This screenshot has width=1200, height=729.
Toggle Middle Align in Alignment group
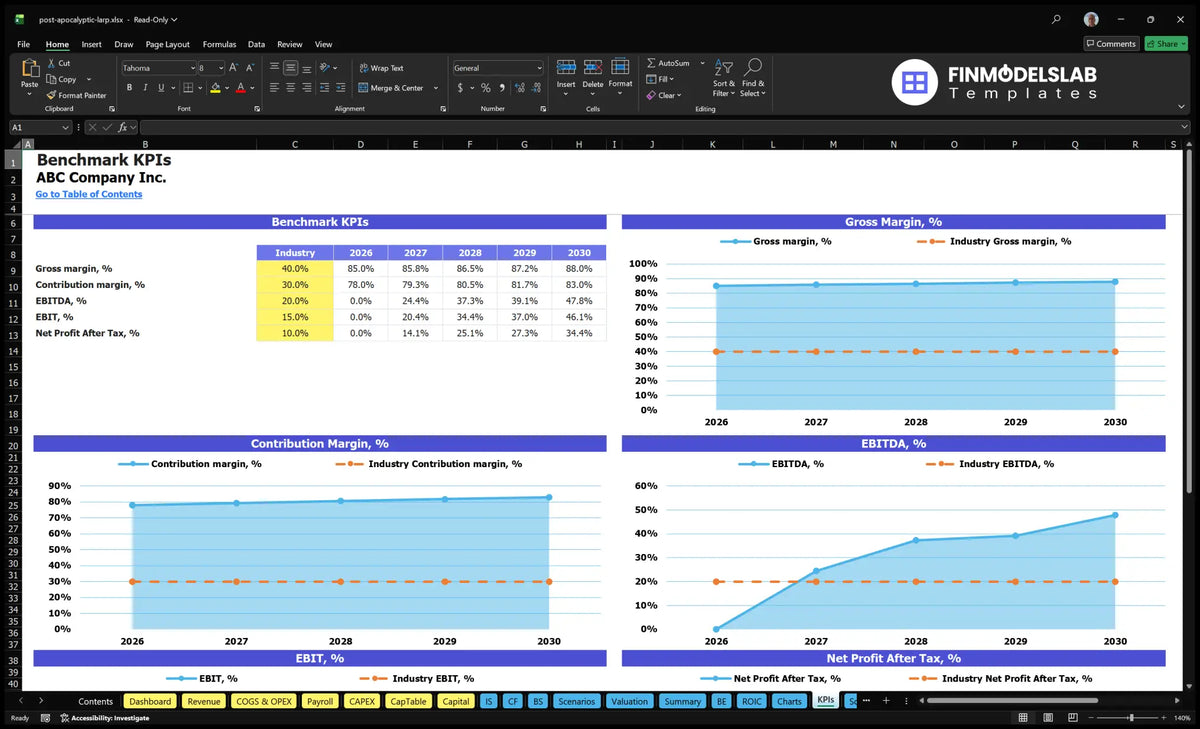pos(291,68)
